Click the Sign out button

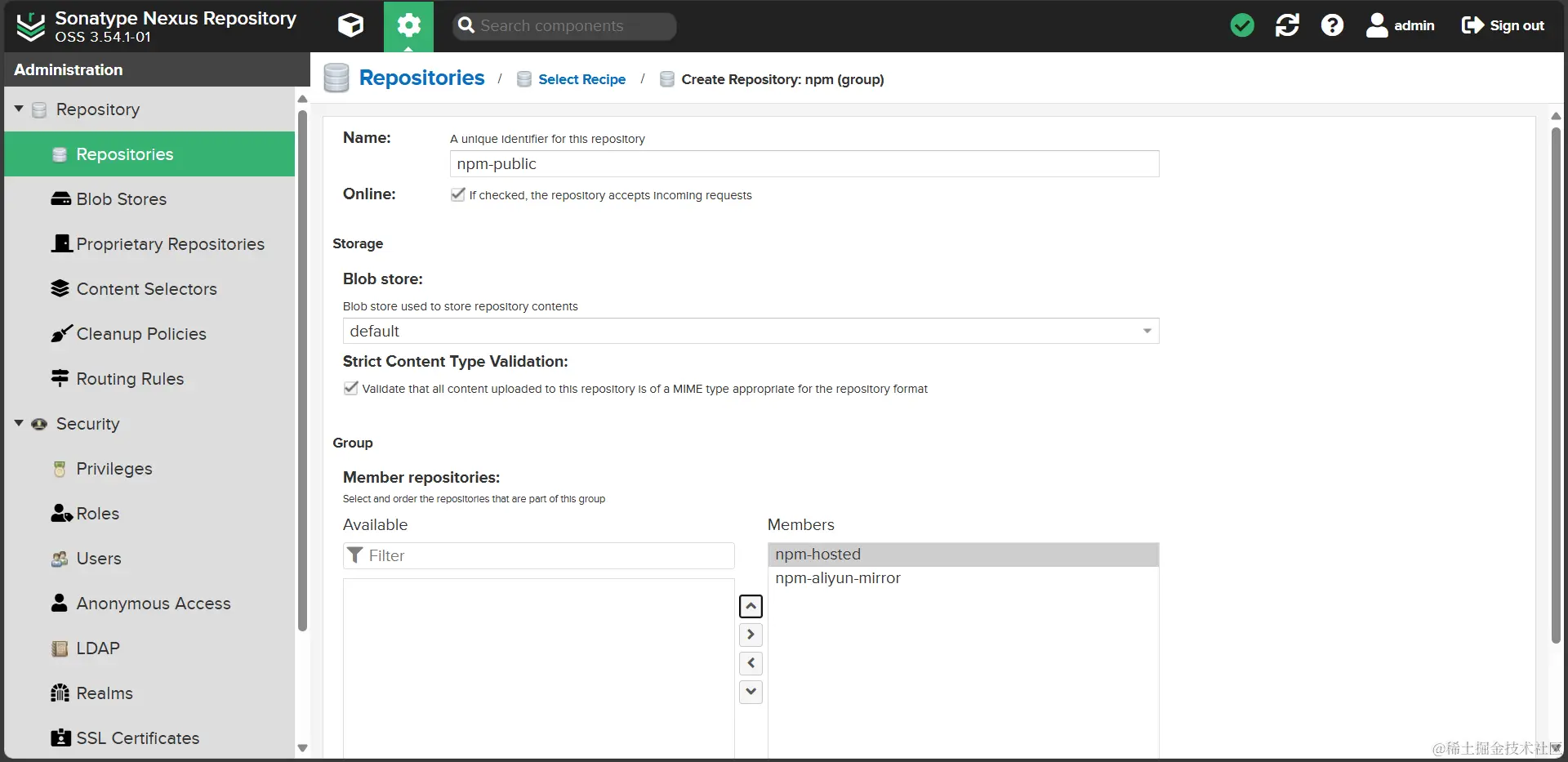(x=1503, y=25)
